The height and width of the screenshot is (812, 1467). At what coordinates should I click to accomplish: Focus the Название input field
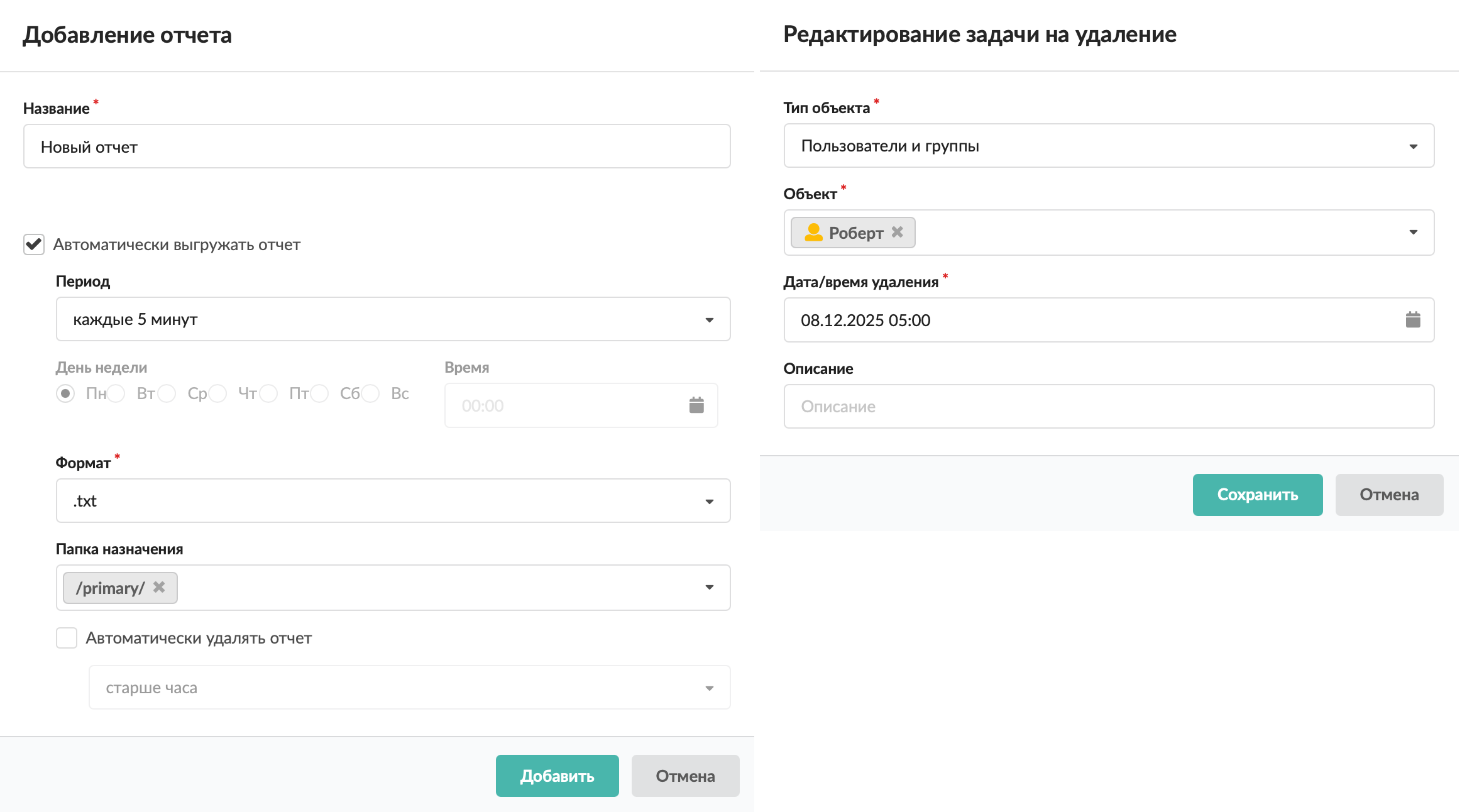[x=376, y=146]
